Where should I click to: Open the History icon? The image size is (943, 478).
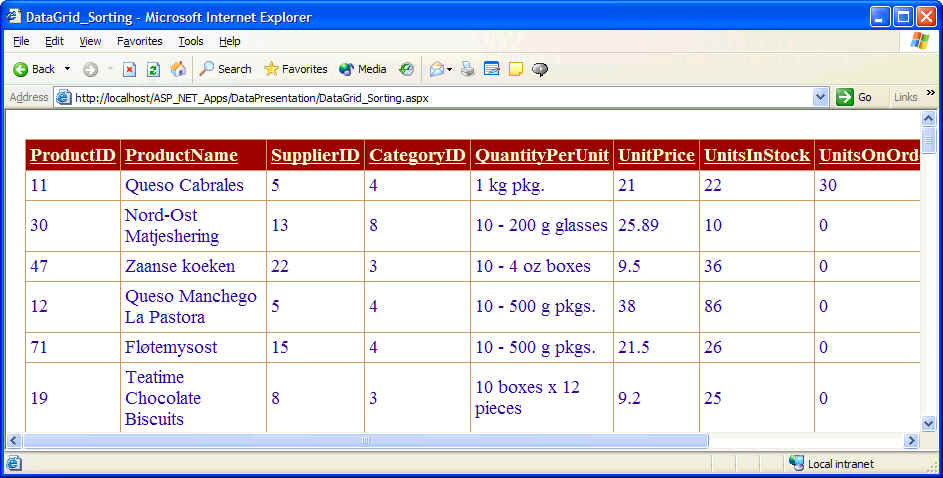point(406,69)
